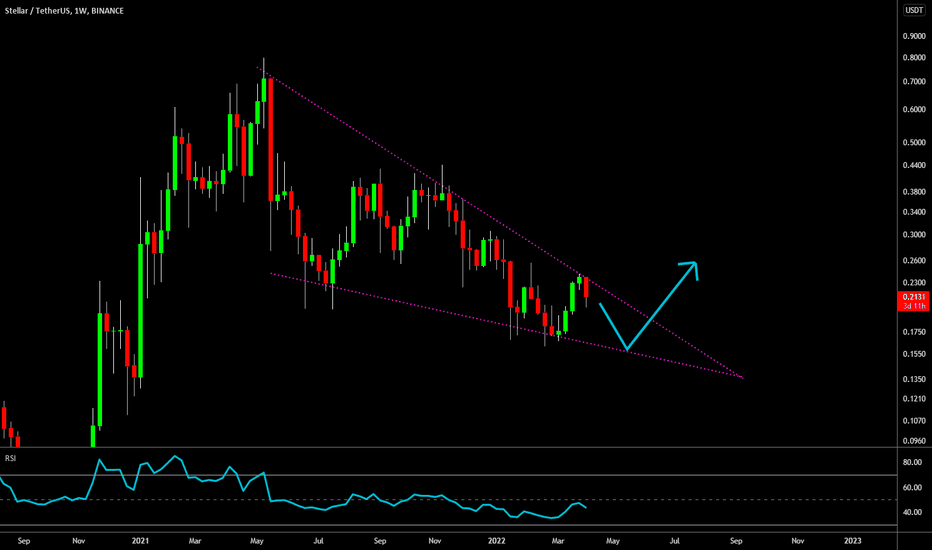Image resolution: width=932 pixels, height=550 pixels.
Task: Click the 60.00 RSI scale value
Action: tap(912, 488)
